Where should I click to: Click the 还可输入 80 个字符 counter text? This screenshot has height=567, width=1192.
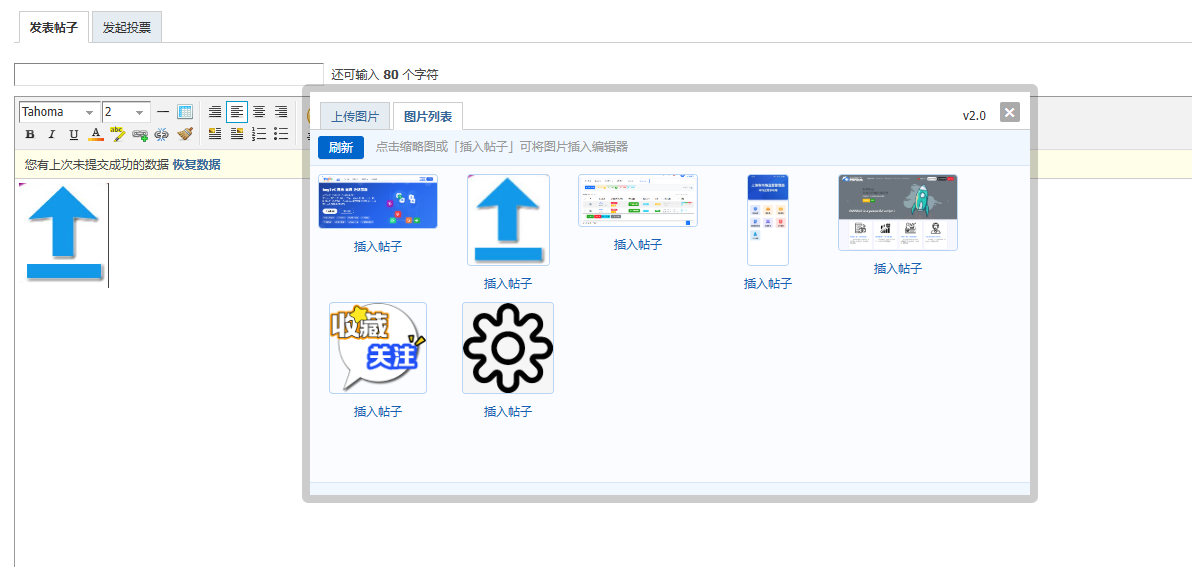pyautogui.click(x=385, y=74)
